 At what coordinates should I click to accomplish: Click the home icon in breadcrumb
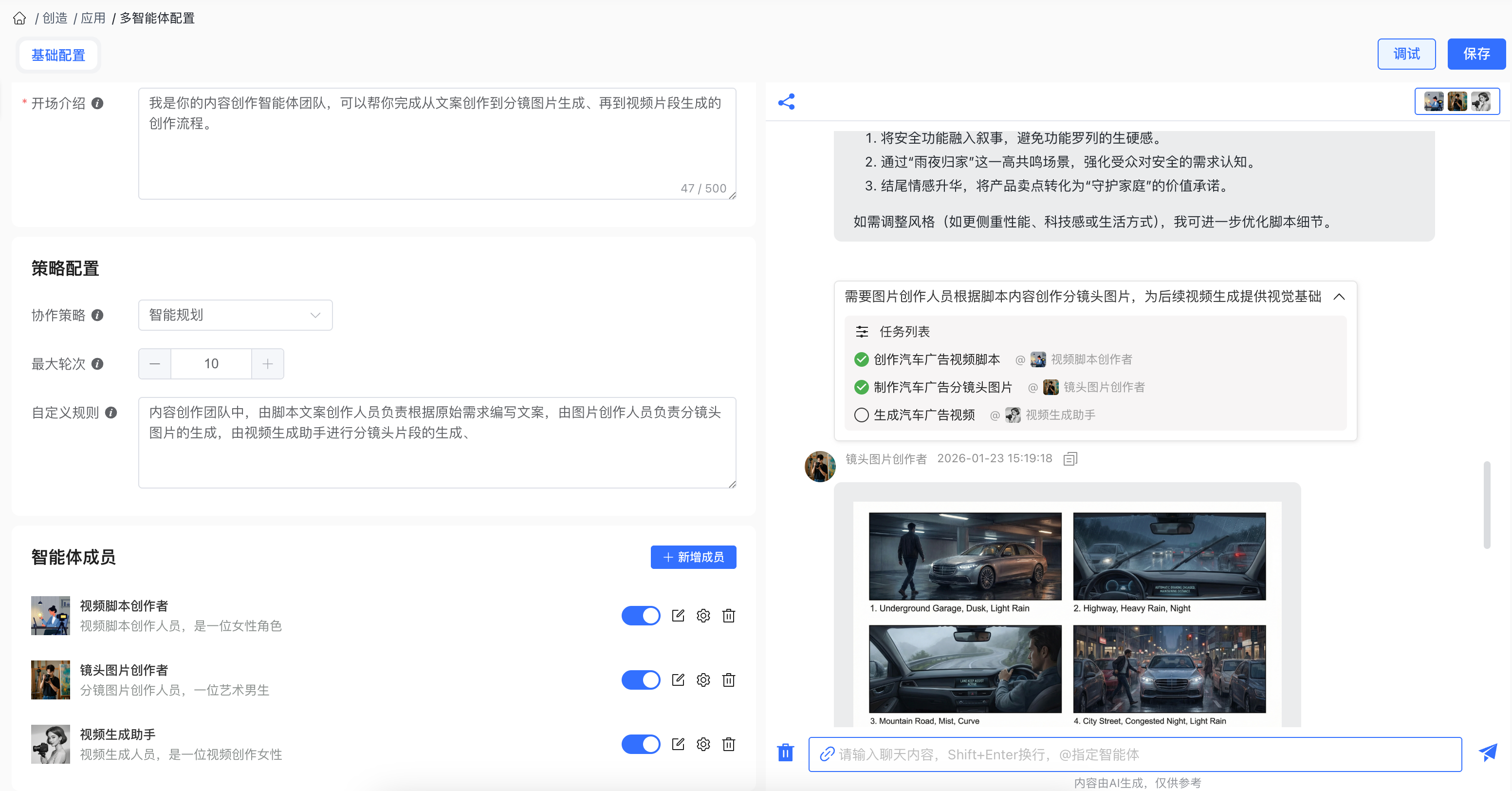[19, 18]
